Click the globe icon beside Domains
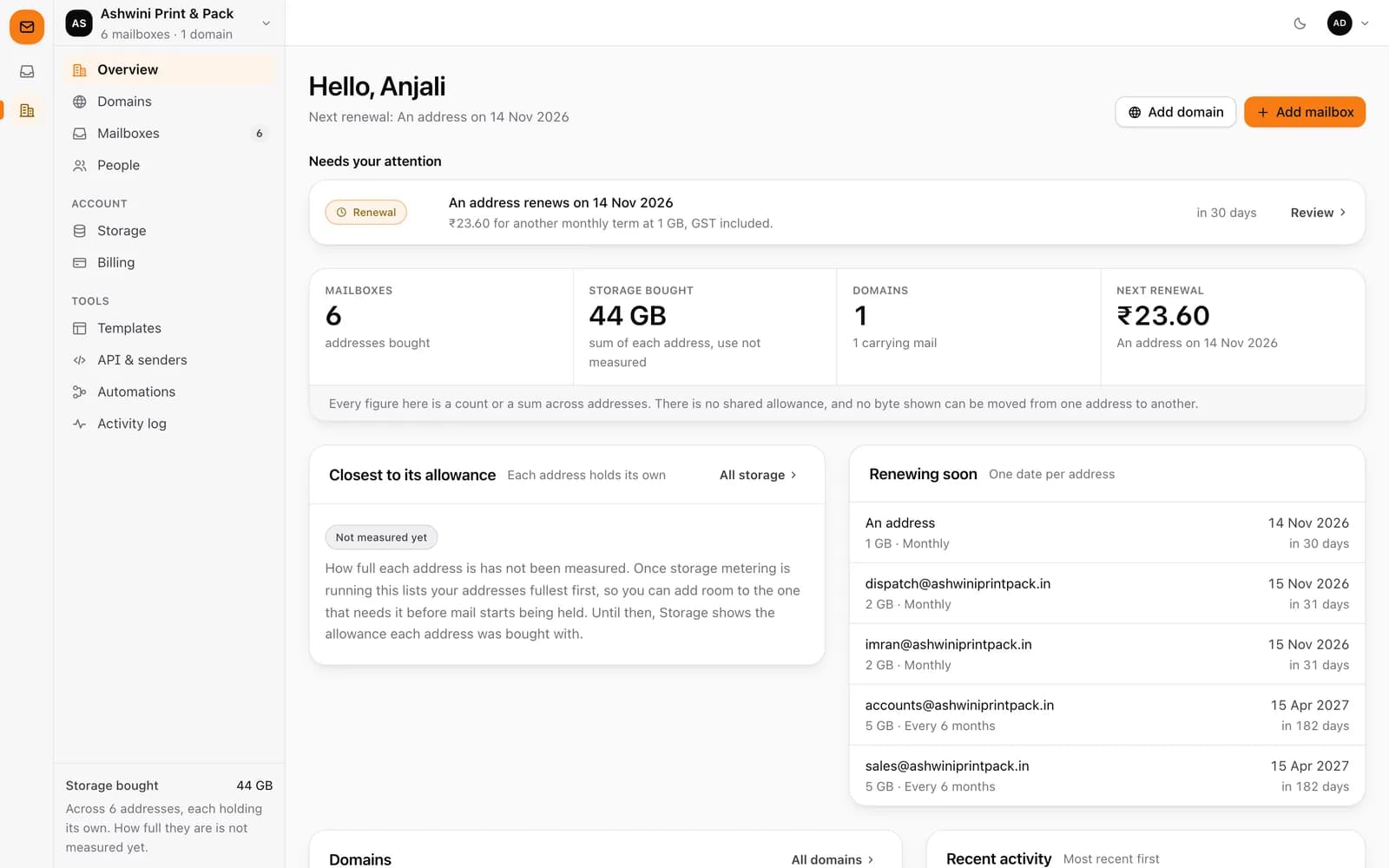 (80, 102)
